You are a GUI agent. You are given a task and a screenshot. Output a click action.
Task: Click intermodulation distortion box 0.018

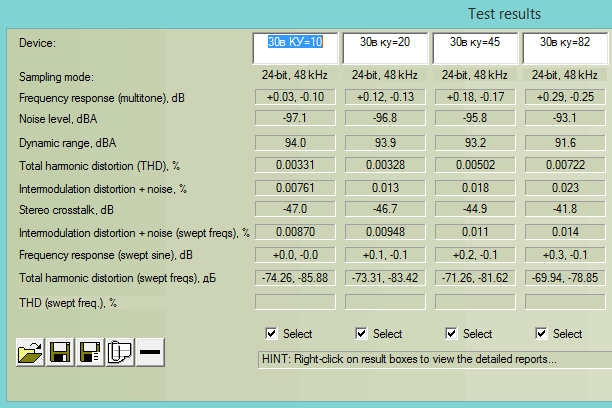475,188
